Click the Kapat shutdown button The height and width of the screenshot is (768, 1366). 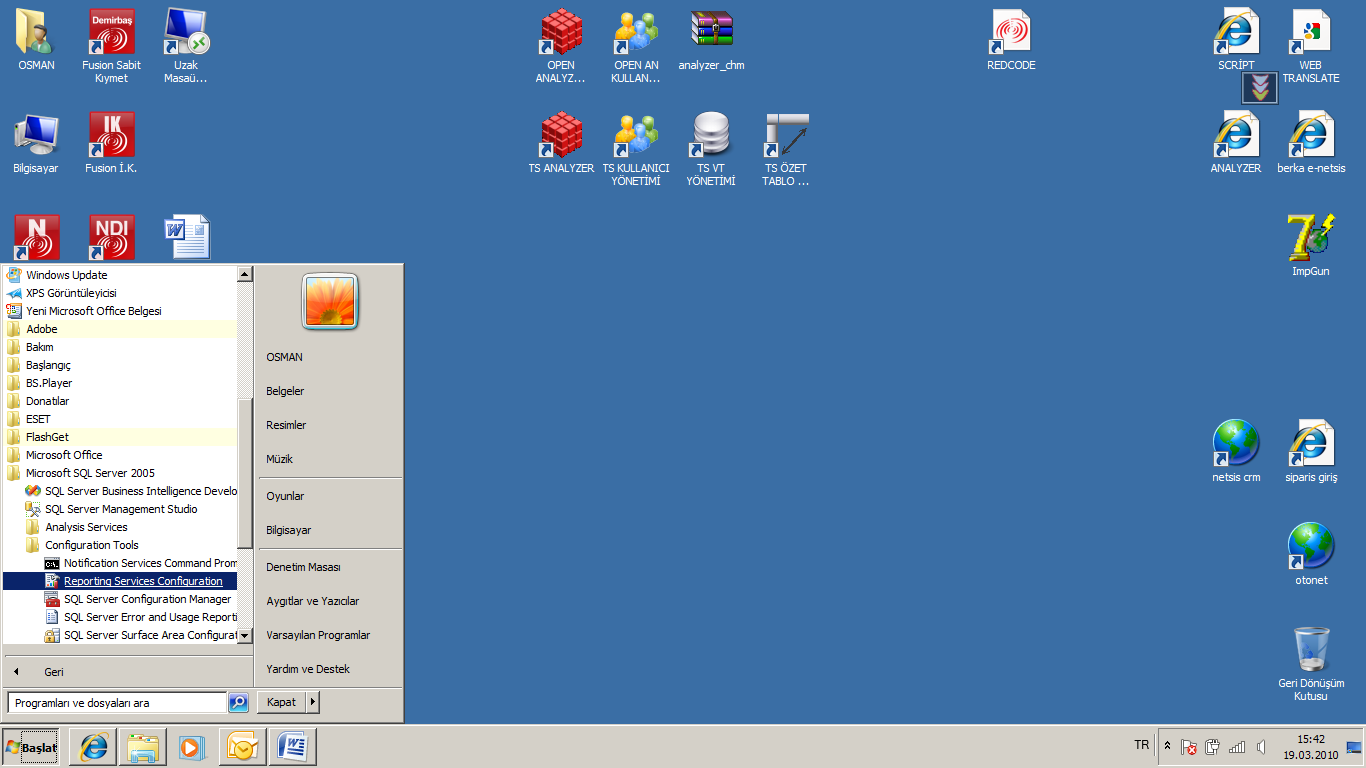[x=282, y=702]
